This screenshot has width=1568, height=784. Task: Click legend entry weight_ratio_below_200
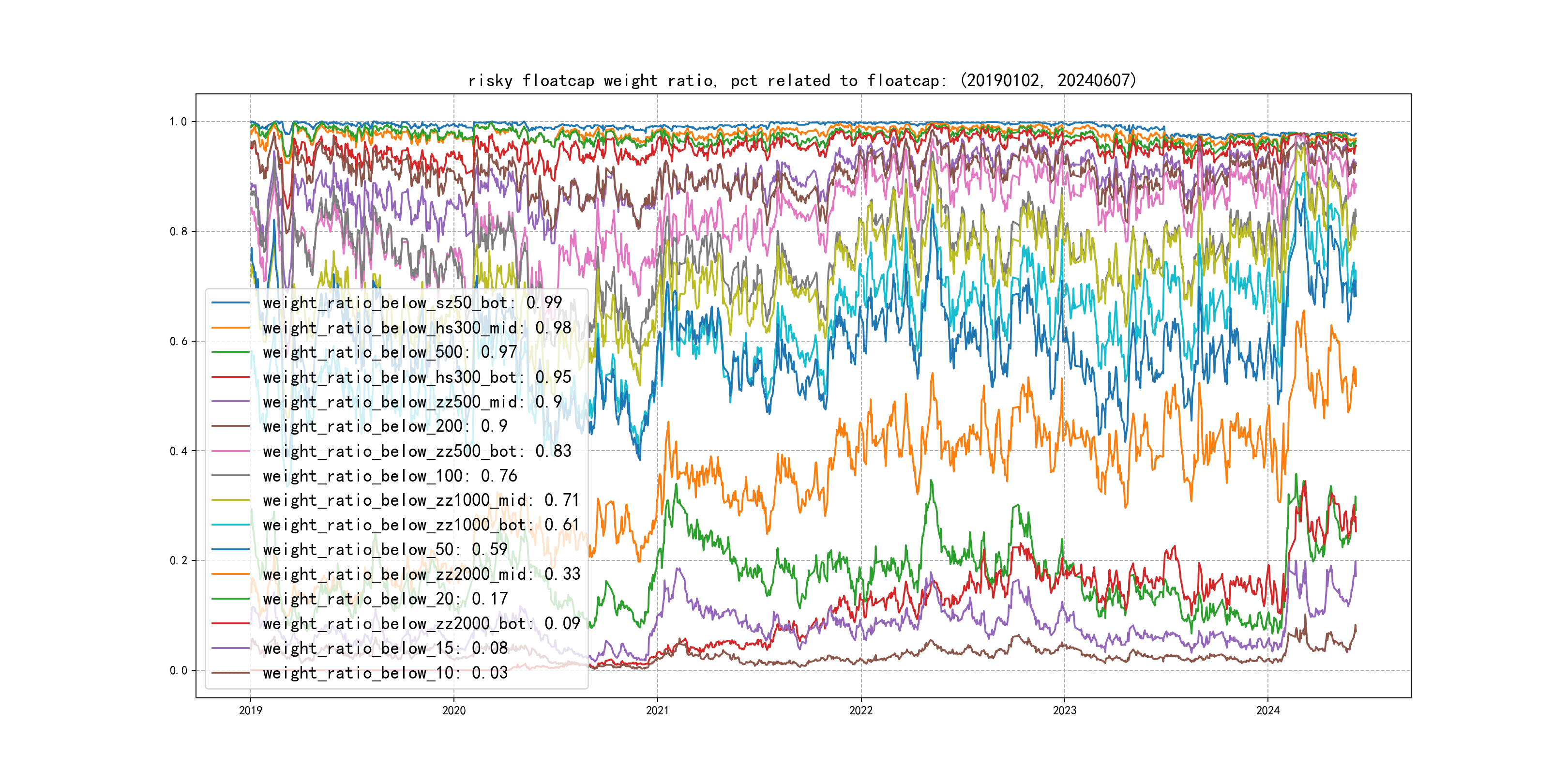pyautogui.click(x=385, y=426)
